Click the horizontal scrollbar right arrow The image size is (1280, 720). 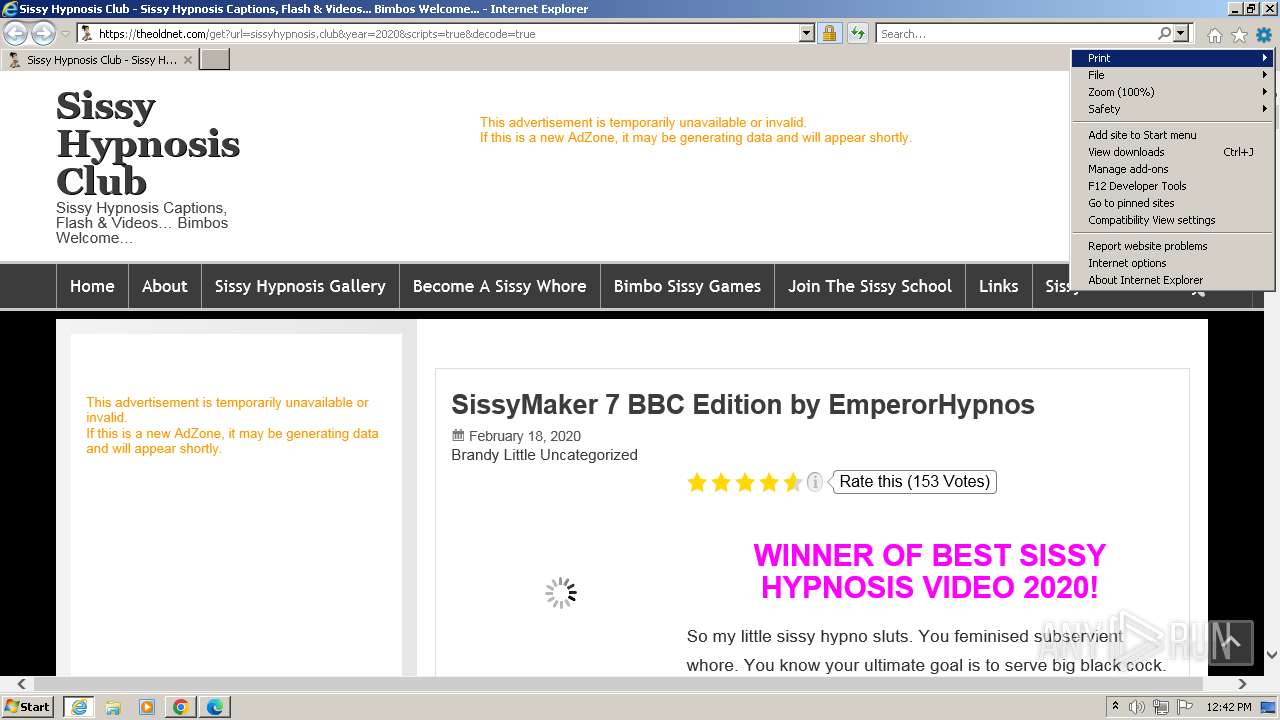pyautogui.click(x=1242, y=685)
